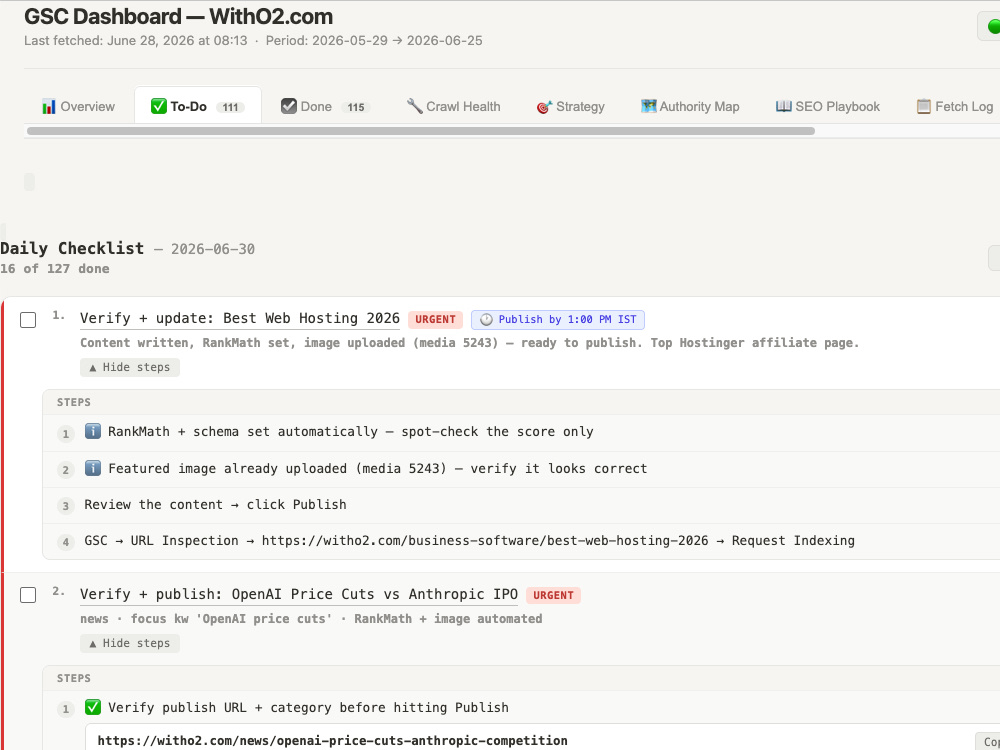1000x750 pixels.
Task: Click the Publish by 1:00 PM IST badge
Action: click(558, 320)
